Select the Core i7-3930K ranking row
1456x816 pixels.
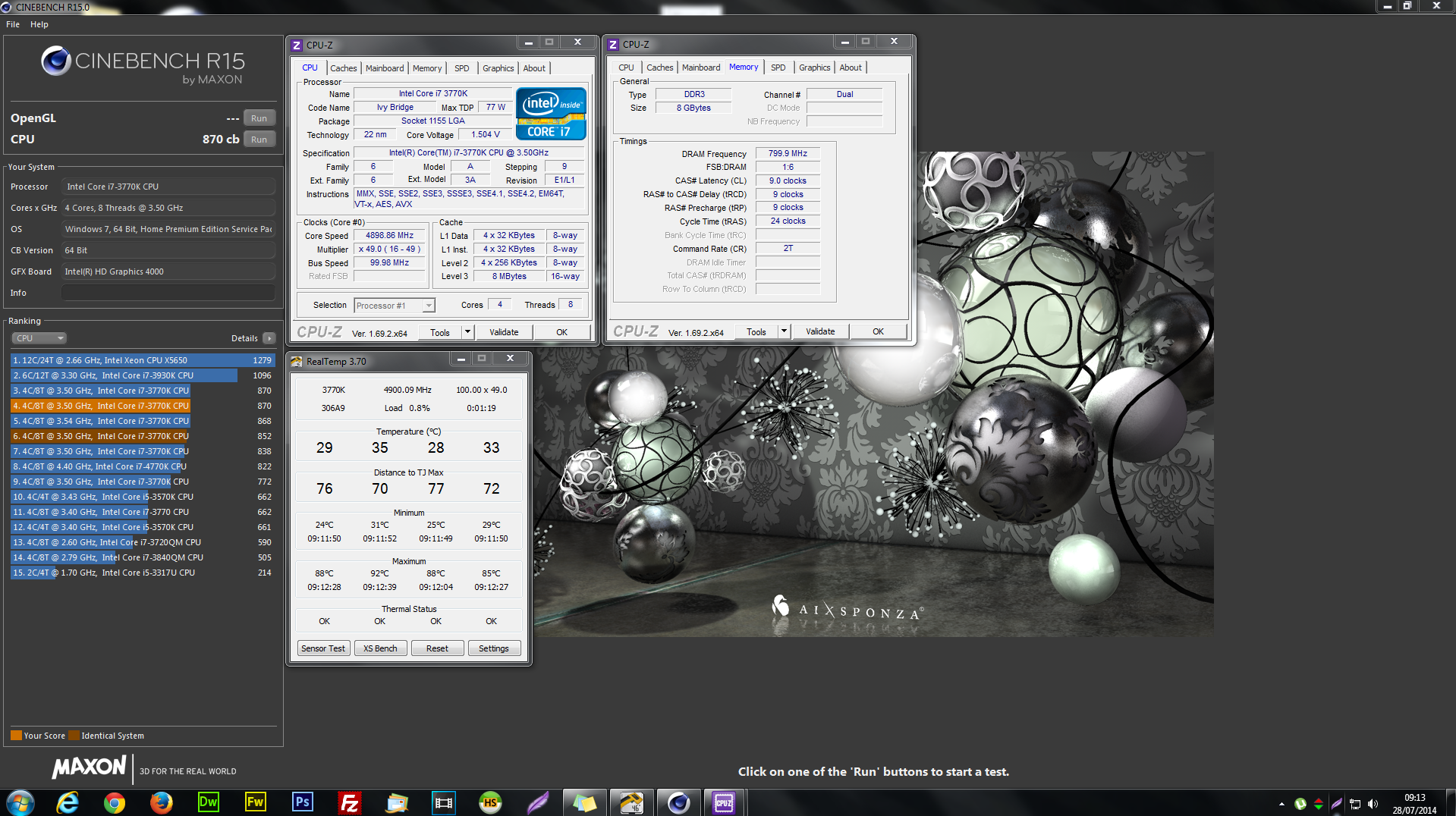click(x=143, y=375)
